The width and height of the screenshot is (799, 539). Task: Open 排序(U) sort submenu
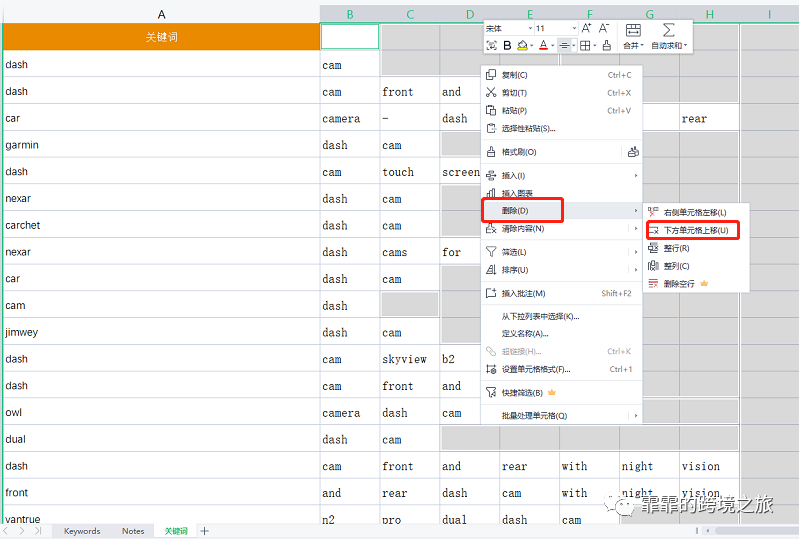pyautogui.click(x=562, y=270)
